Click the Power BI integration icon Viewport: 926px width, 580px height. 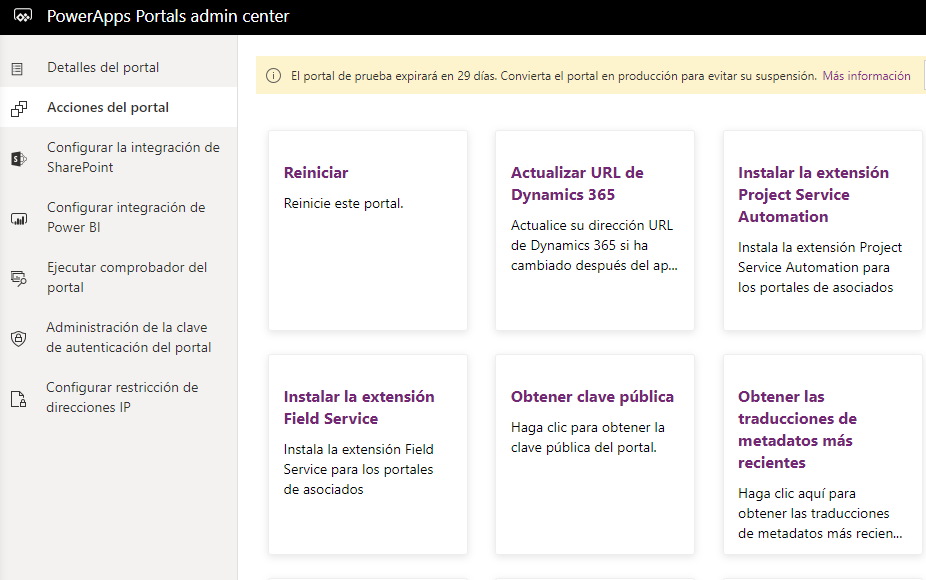pos(19,219)
